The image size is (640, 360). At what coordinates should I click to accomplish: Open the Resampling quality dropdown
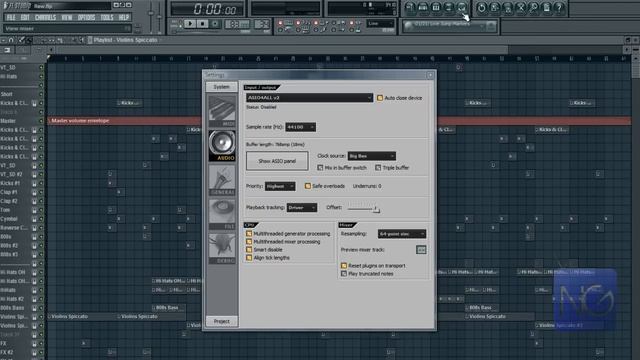(x=402, y=234)
